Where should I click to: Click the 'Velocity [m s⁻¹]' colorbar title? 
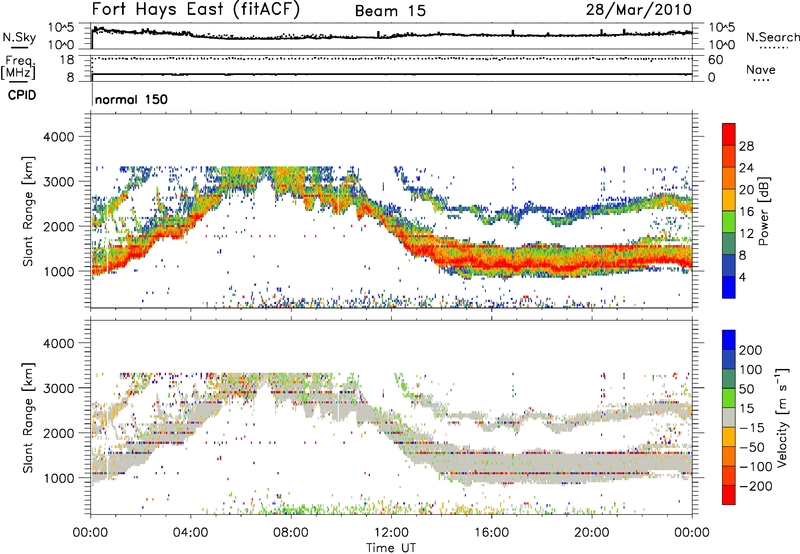(781, 417)
